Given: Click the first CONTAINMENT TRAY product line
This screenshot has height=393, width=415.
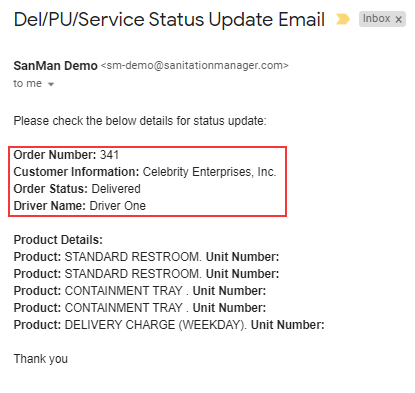Looking at the screenshot, I should [x=140, y=291].
